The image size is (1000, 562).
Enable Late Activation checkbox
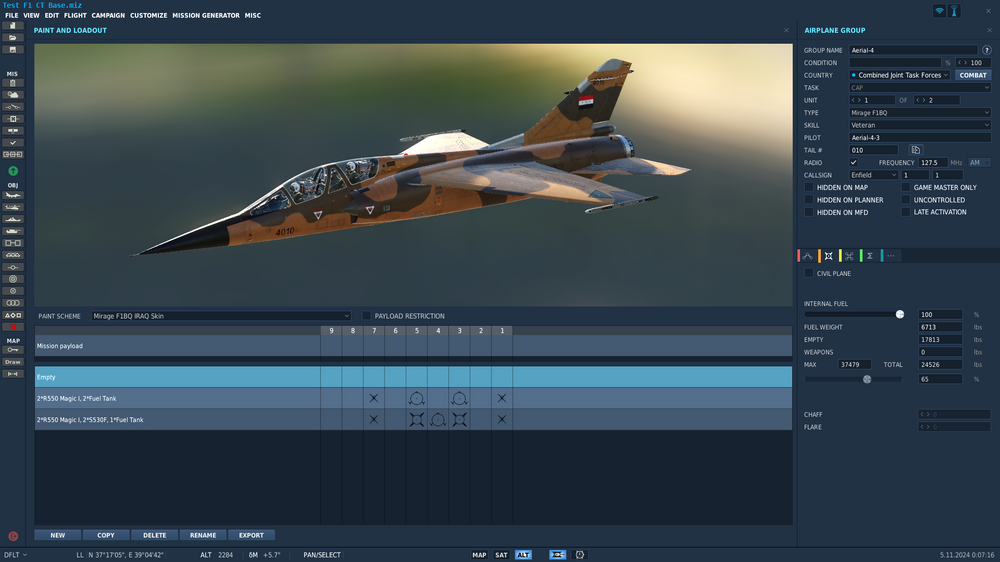tap(906, 212)
